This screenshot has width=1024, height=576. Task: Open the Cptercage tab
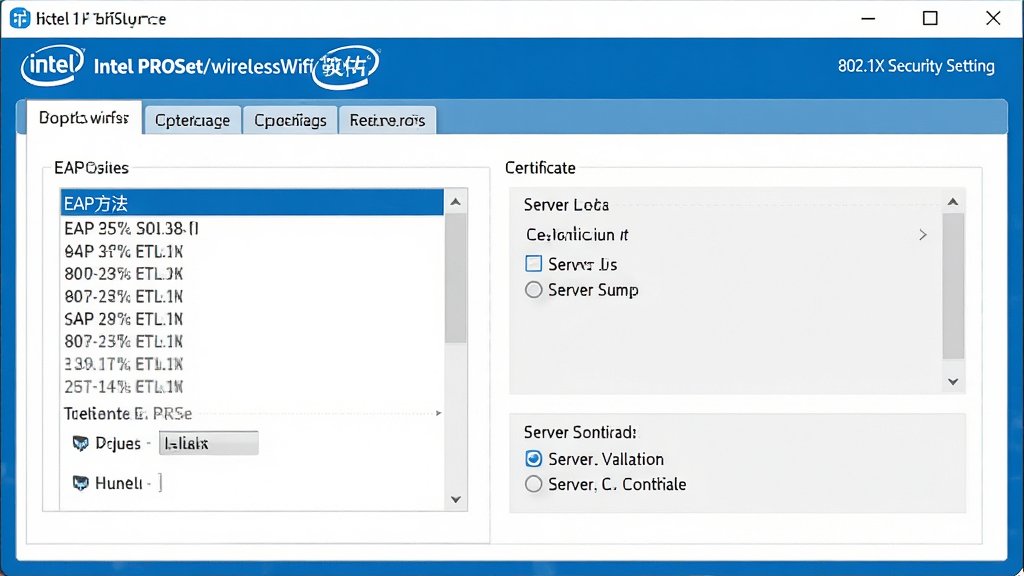(193, 120)
